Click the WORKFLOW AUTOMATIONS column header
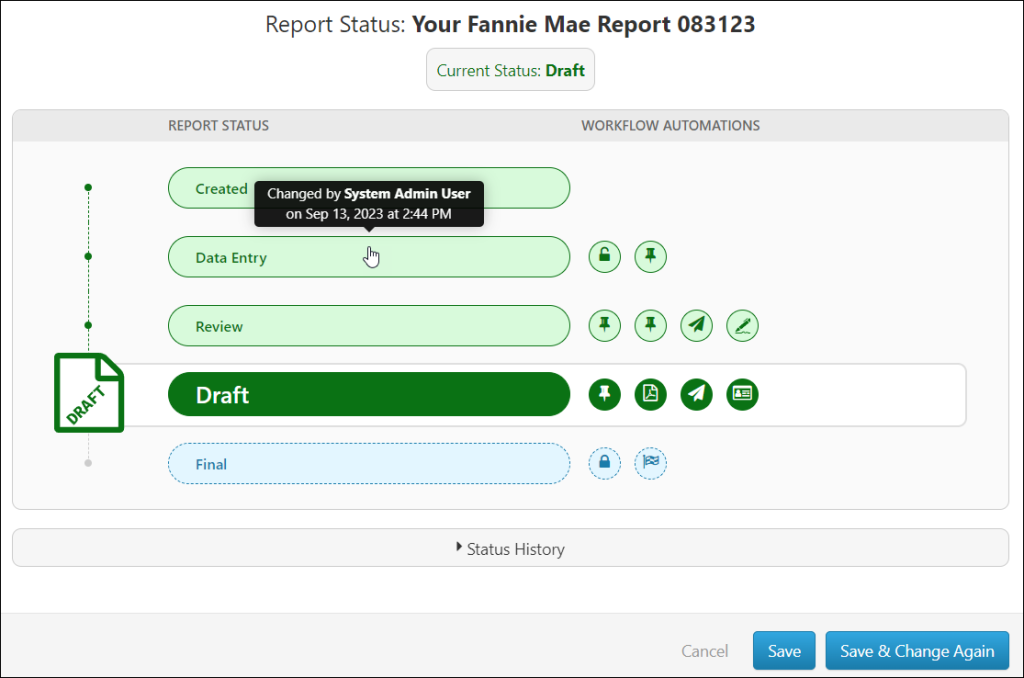The image size is (1024, 678). coord(671,125)
